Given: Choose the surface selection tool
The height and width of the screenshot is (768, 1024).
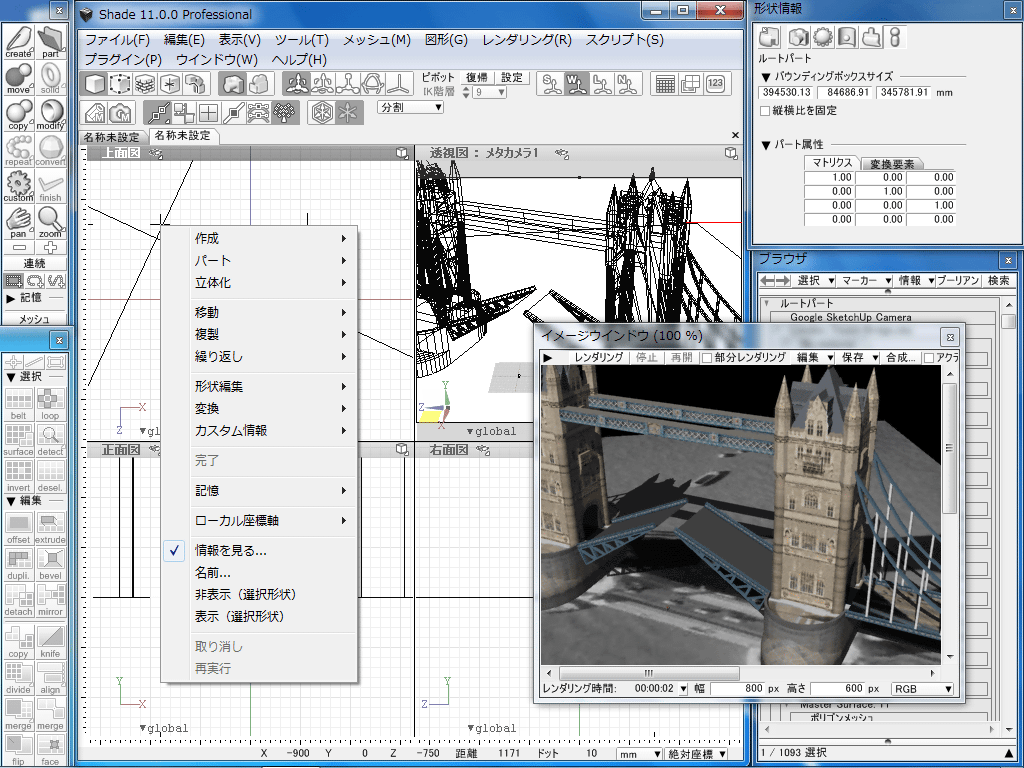Looking at the screenshot, I should [x=18, y=441].
